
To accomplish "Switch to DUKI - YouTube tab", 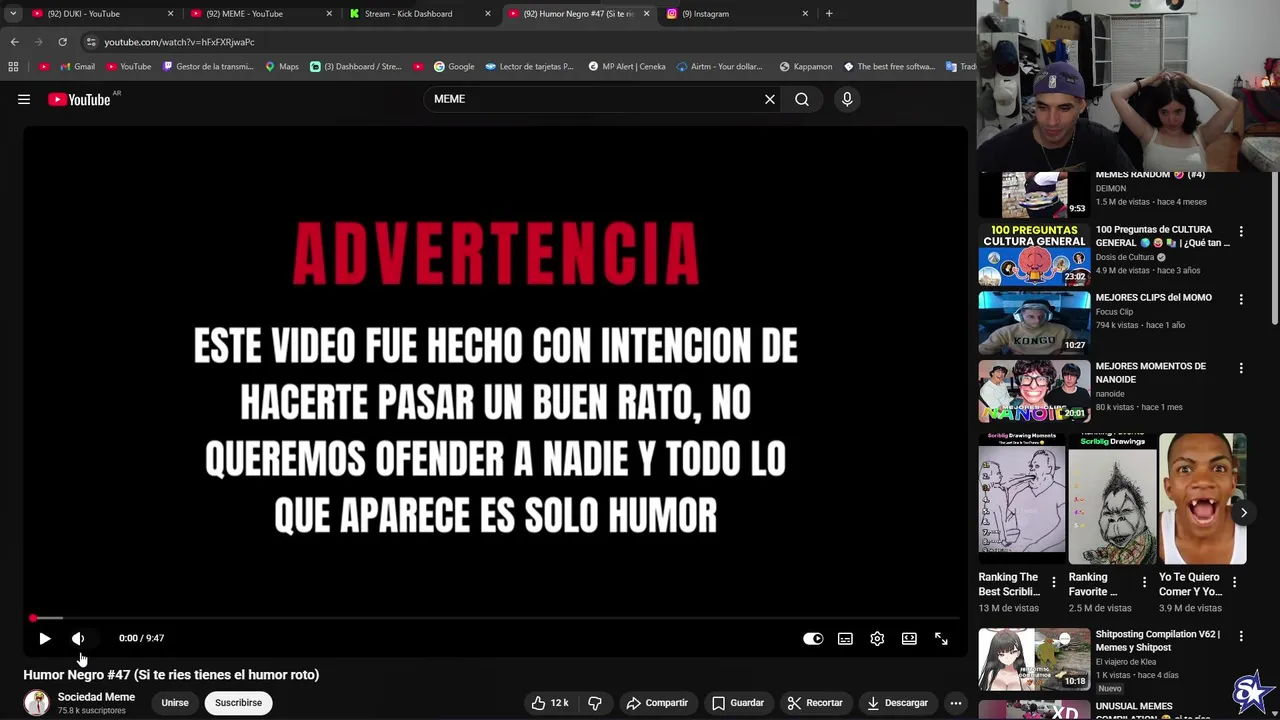I will (103, 14).
